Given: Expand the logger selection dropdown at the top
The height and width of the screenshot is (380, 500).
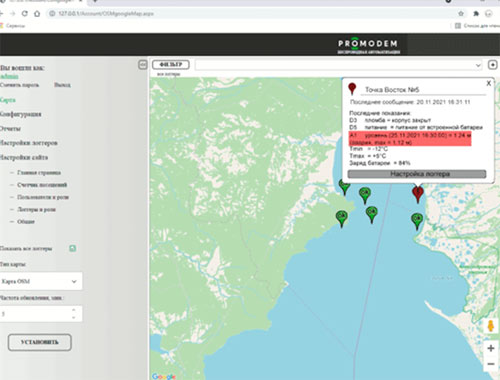Looking at the screenshot, I should [339, 65].
